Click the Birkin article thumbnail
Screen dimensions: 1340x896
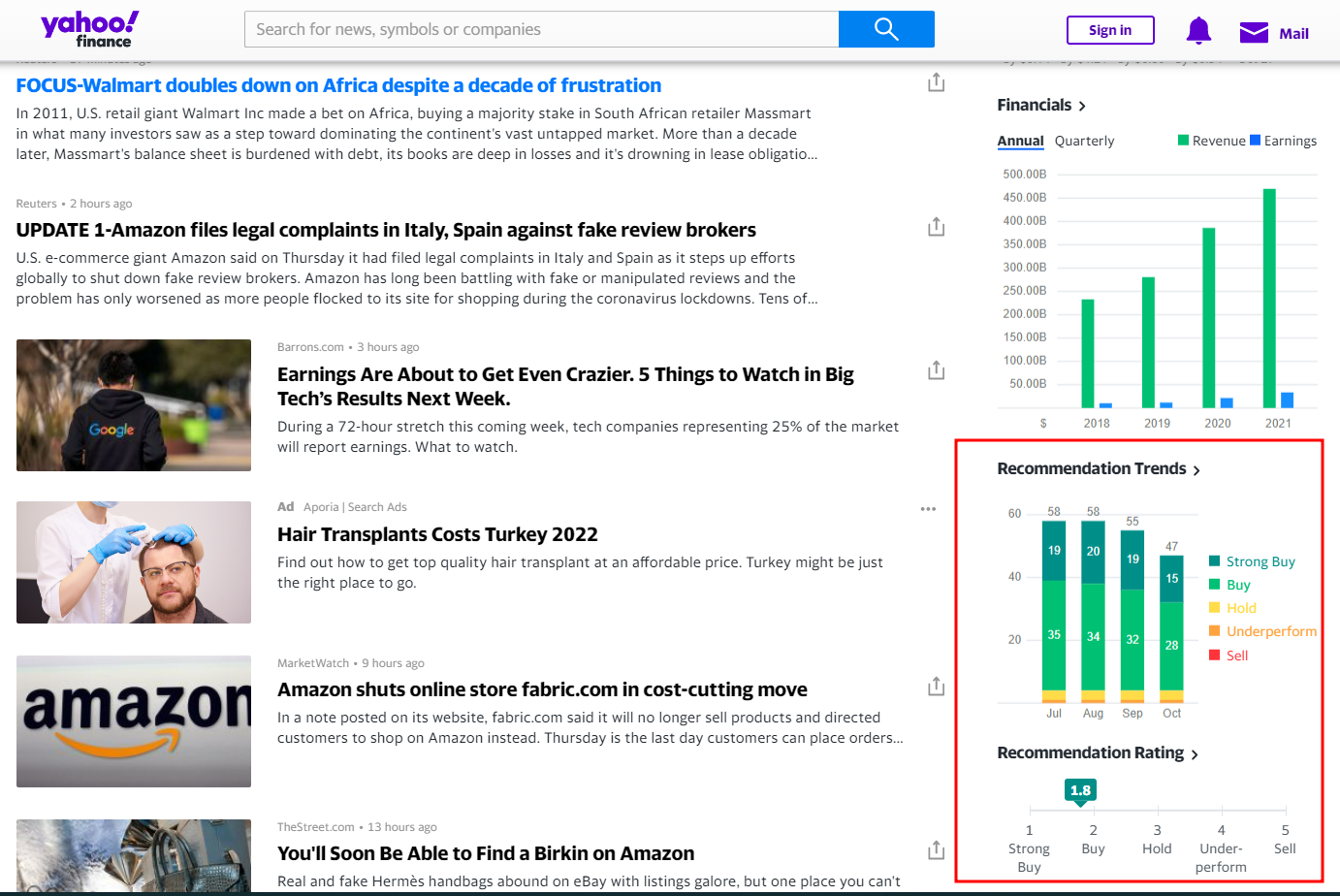[x=134, y=854]
